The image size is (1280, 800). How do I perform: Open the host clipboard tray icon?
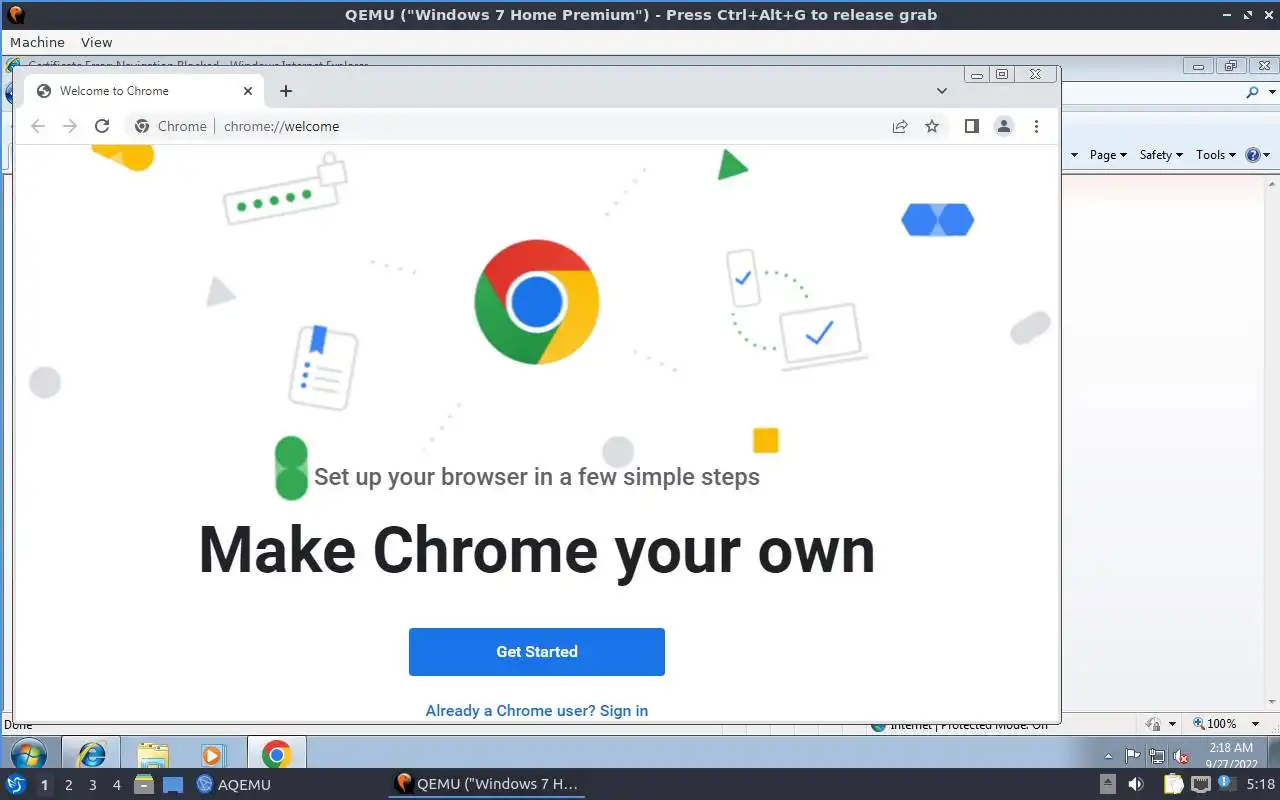(x=1173, y=785)
